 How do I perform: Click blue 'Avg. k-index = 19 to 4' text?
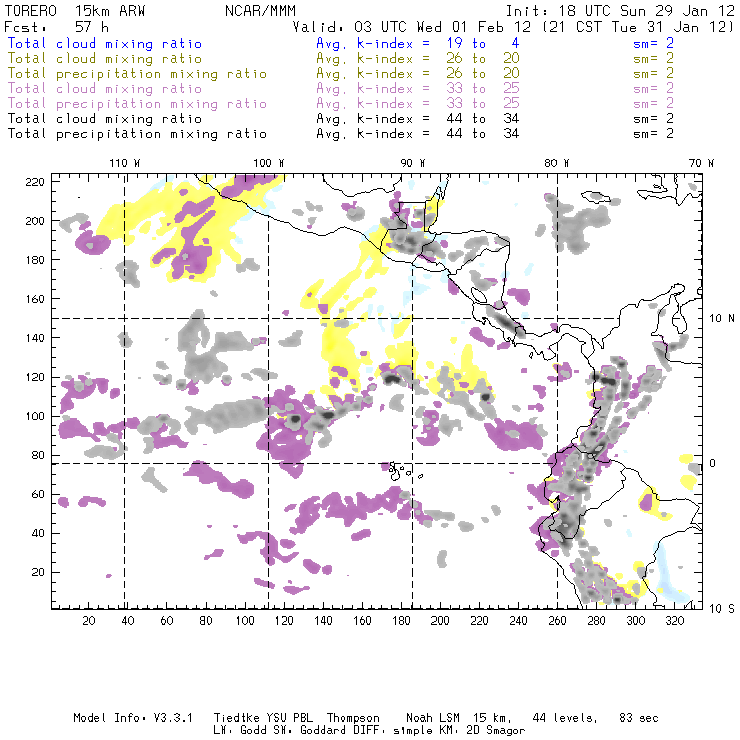418,43
